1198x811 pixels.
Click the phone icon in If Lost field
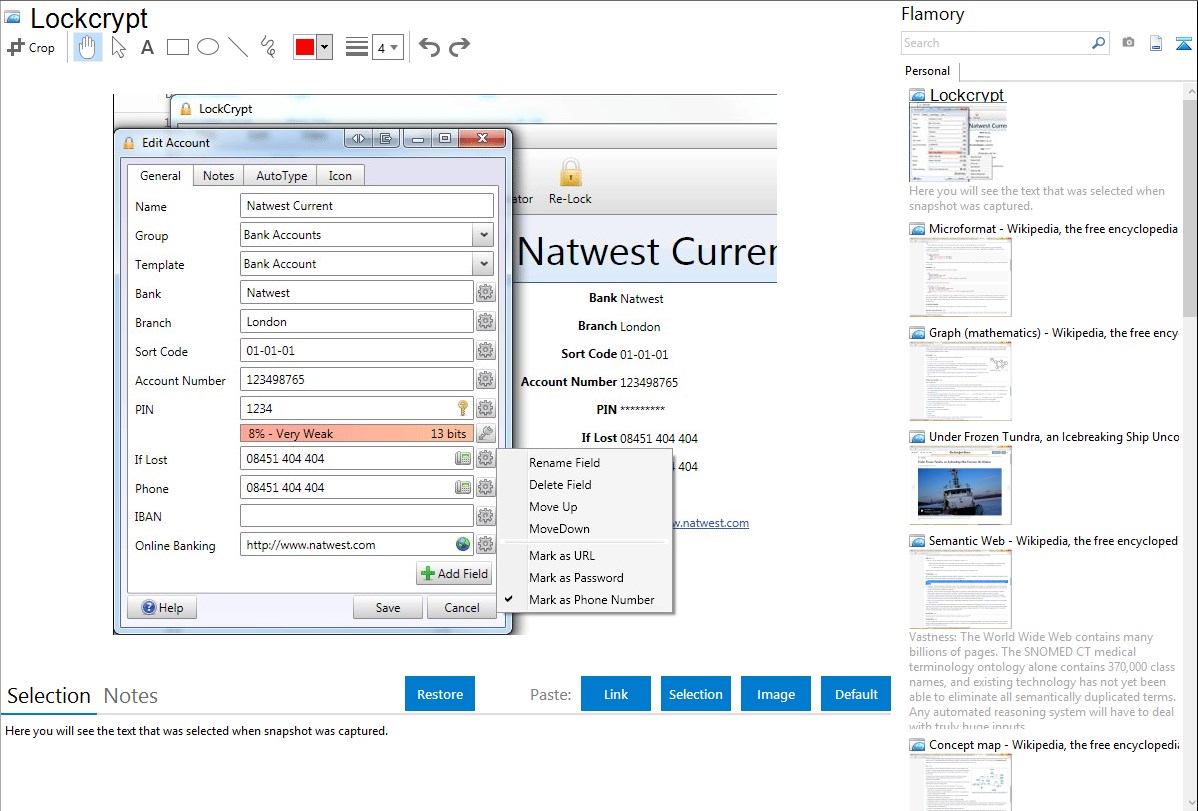pyautogui.click(x=462, y=459)
